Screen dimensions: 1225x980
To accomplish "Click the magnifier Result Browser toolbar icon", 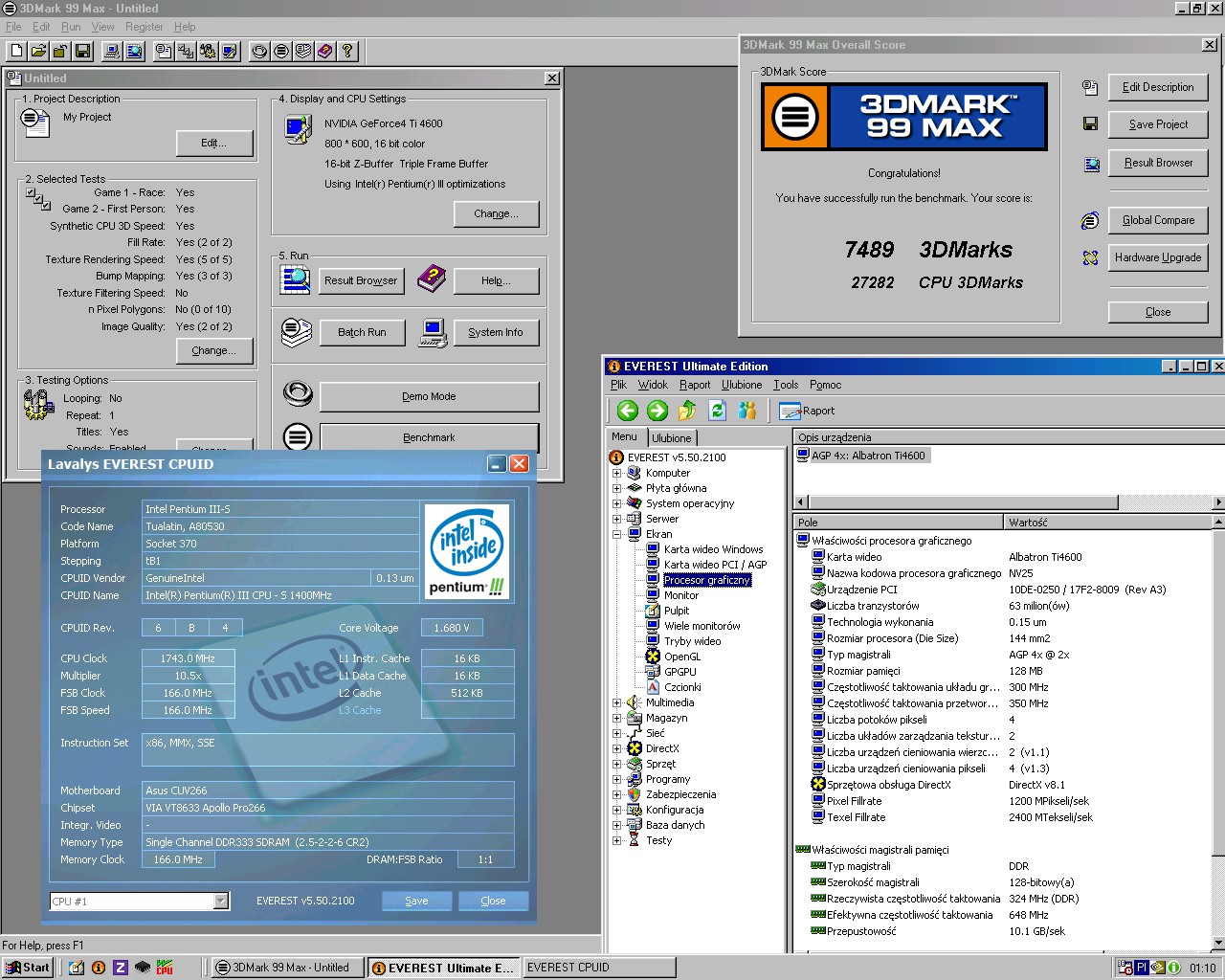I will pos(134,51).
